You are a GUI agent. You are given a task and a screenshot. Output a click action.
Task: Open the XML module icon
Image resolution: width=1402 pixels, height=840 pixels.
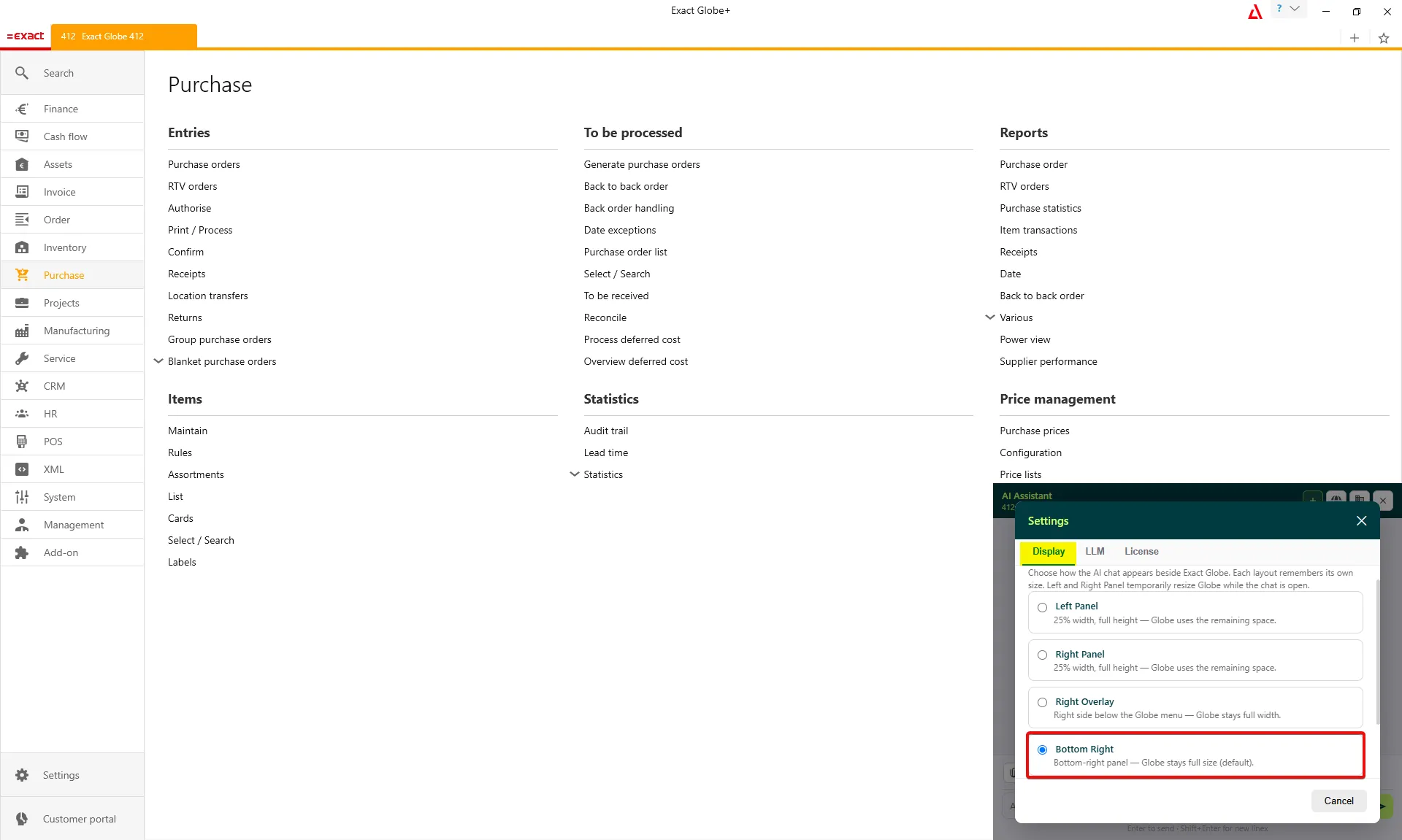pos(22,469)
